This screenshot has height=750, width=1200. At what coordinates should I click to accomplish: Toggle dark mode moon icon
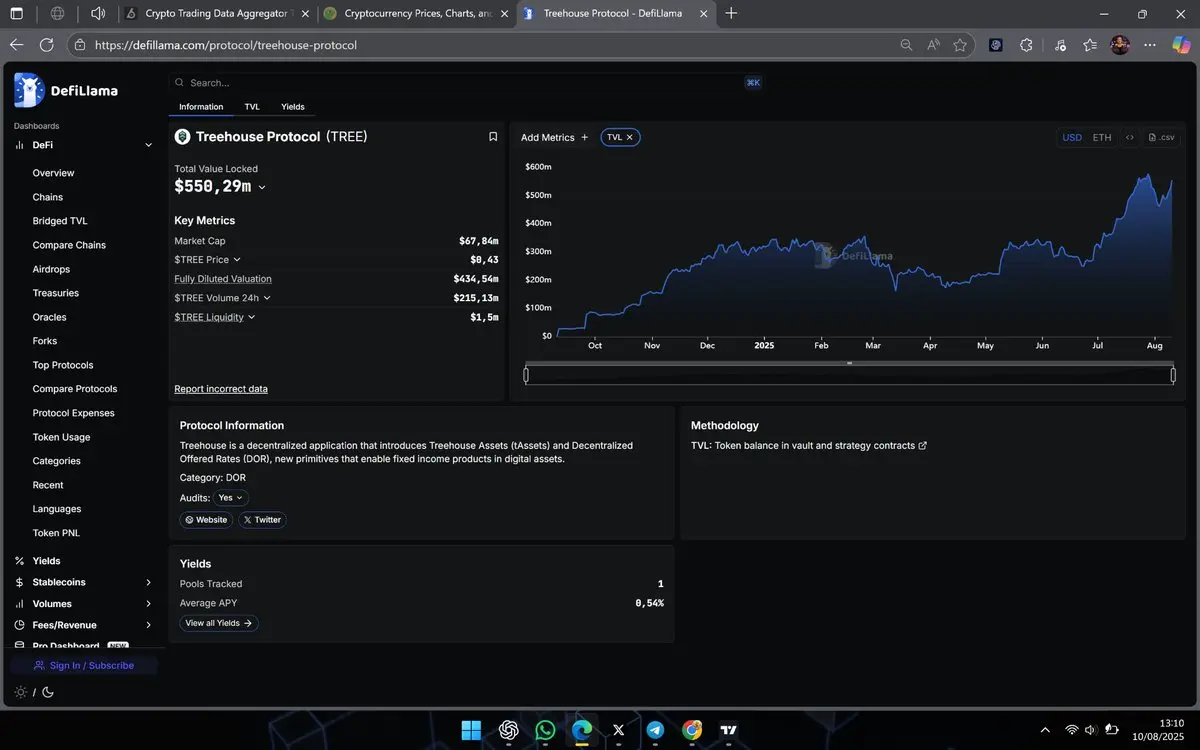[47, 692]
